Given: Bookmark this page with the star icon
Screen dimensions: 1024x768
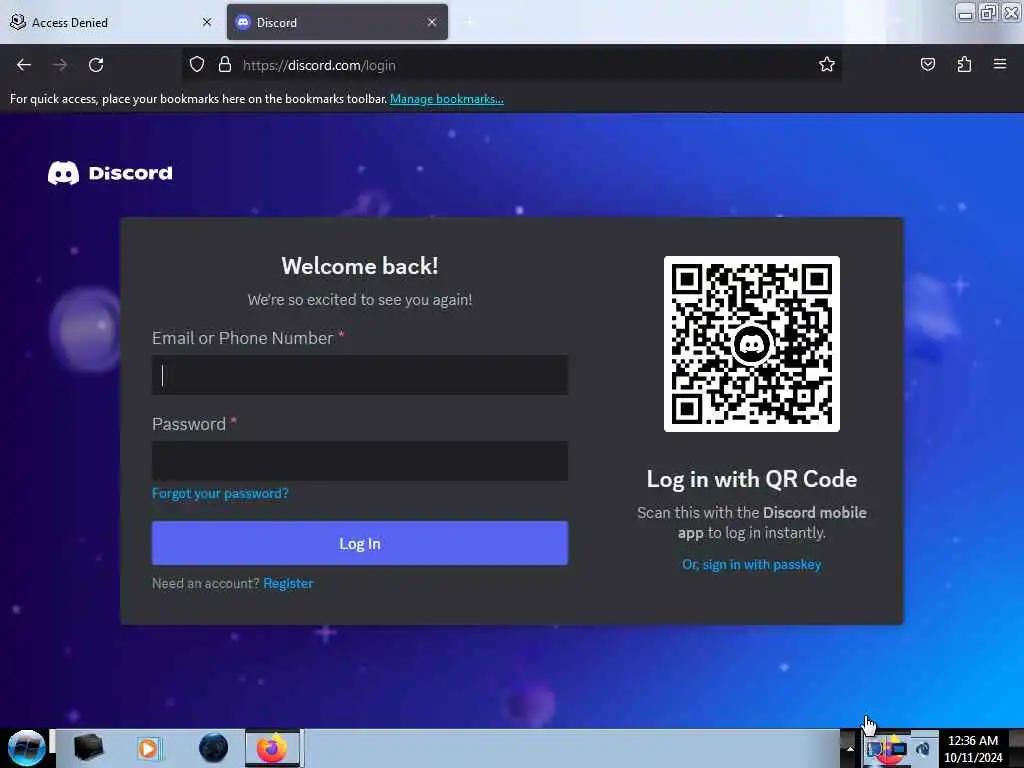Looking at the screenshot, I should 827,64.
